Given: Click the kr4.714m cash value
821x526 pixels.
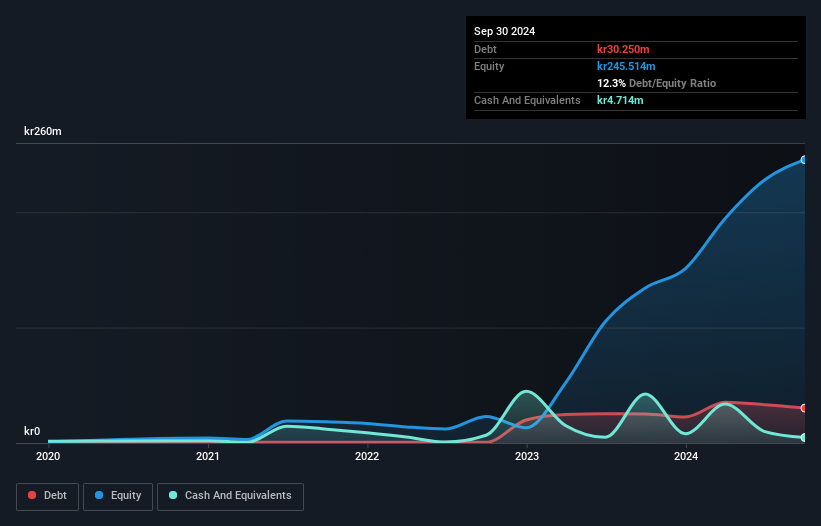Looking at the screenshot, I should [x=620, y=100].
